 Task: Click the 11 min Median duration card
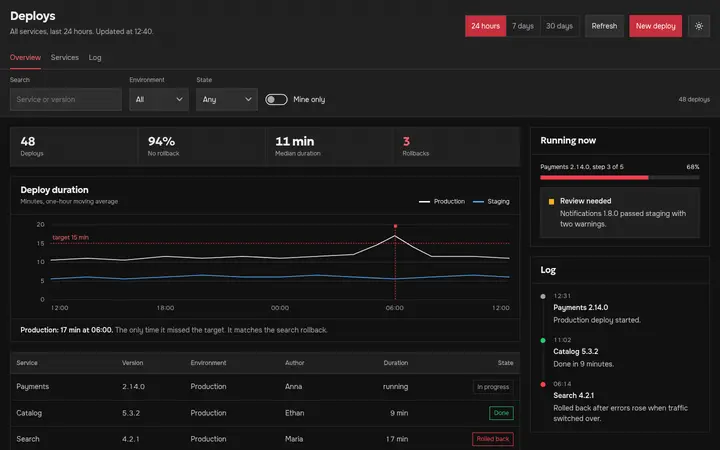[329, 146]
